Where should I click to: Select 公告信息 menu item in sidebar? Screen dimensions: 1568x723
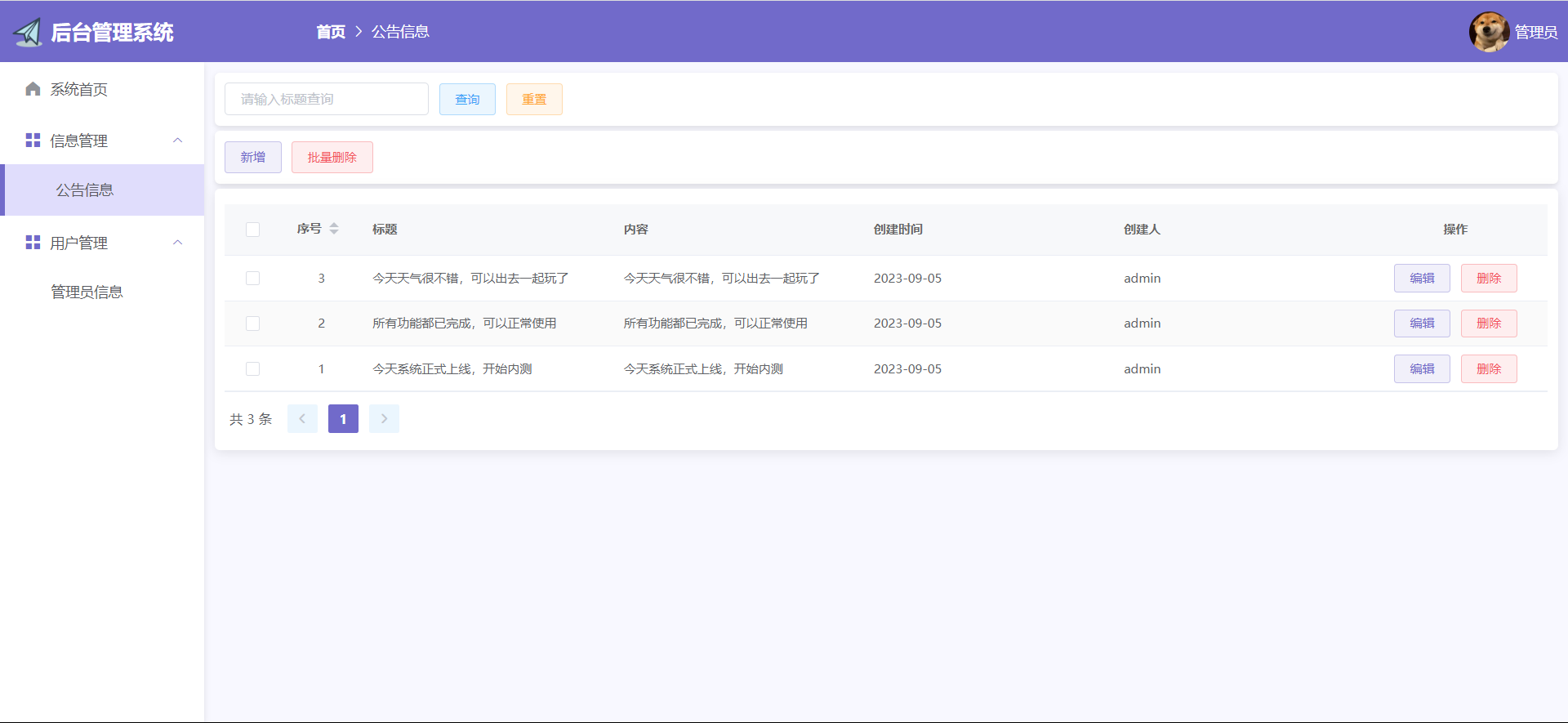pos(85,190)
